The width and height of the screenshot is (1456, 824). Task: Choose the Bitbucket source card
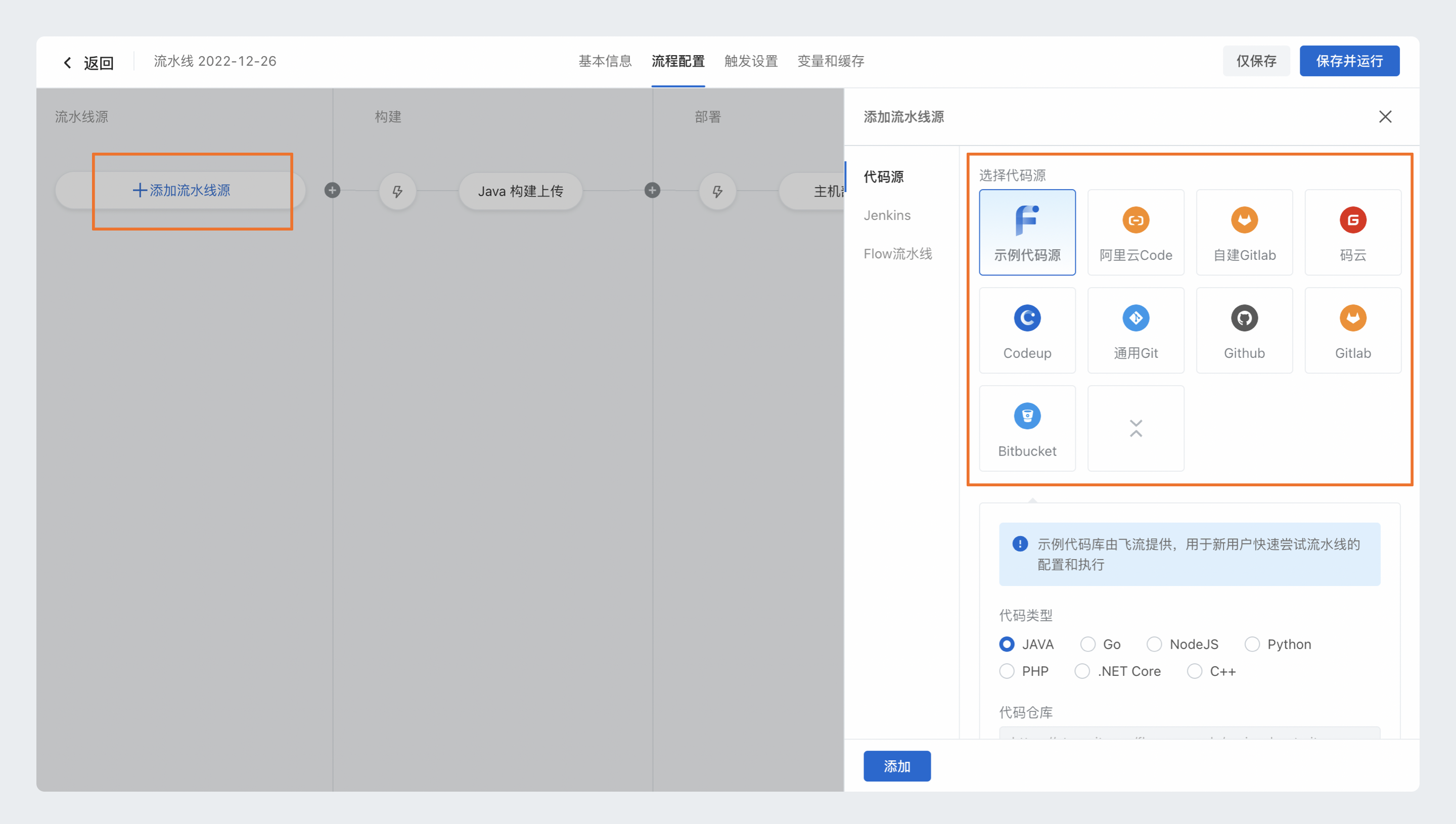1027,428
